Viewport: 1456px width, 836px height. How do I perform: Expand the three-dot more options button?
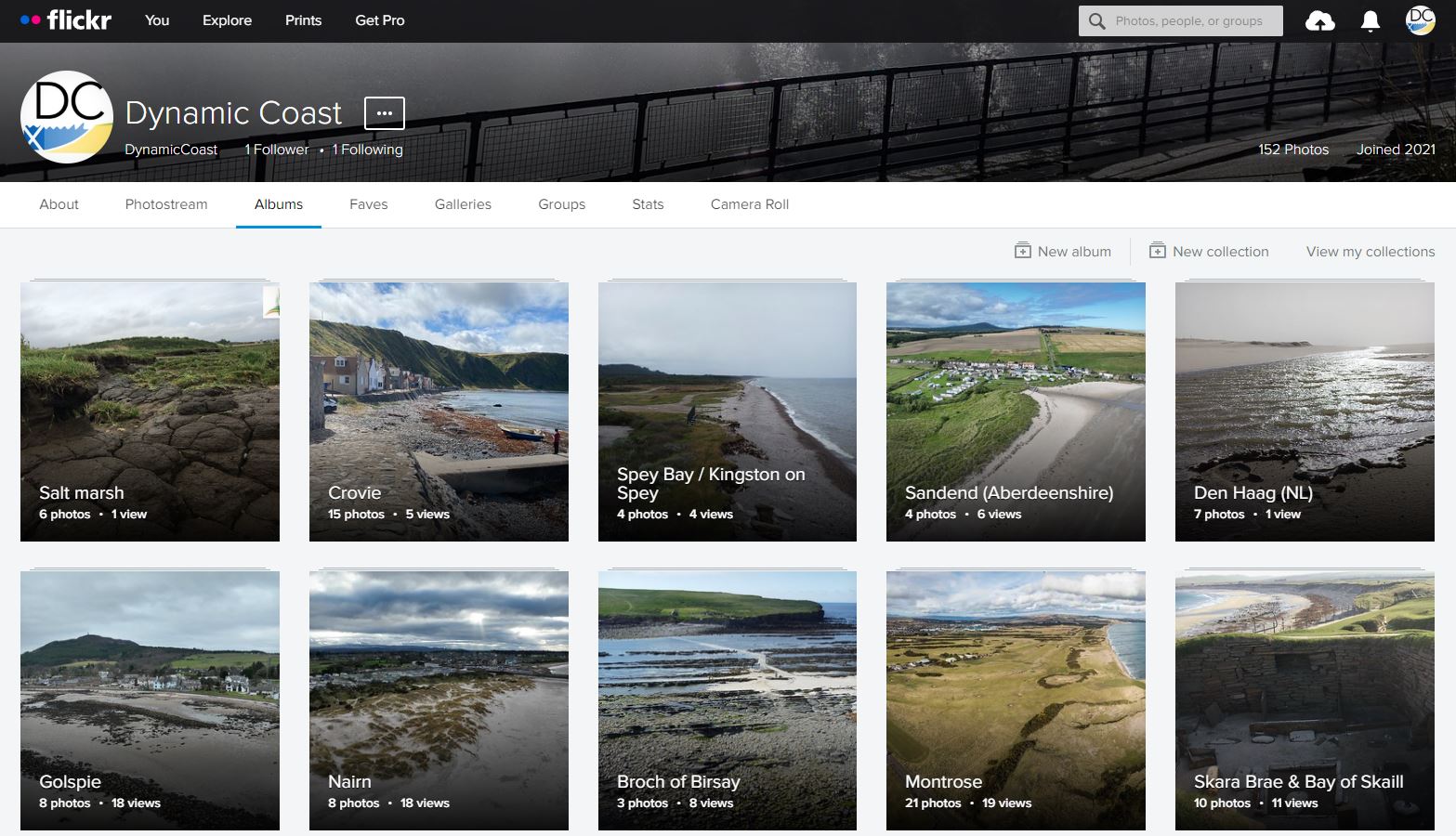(x=384, y=113)
